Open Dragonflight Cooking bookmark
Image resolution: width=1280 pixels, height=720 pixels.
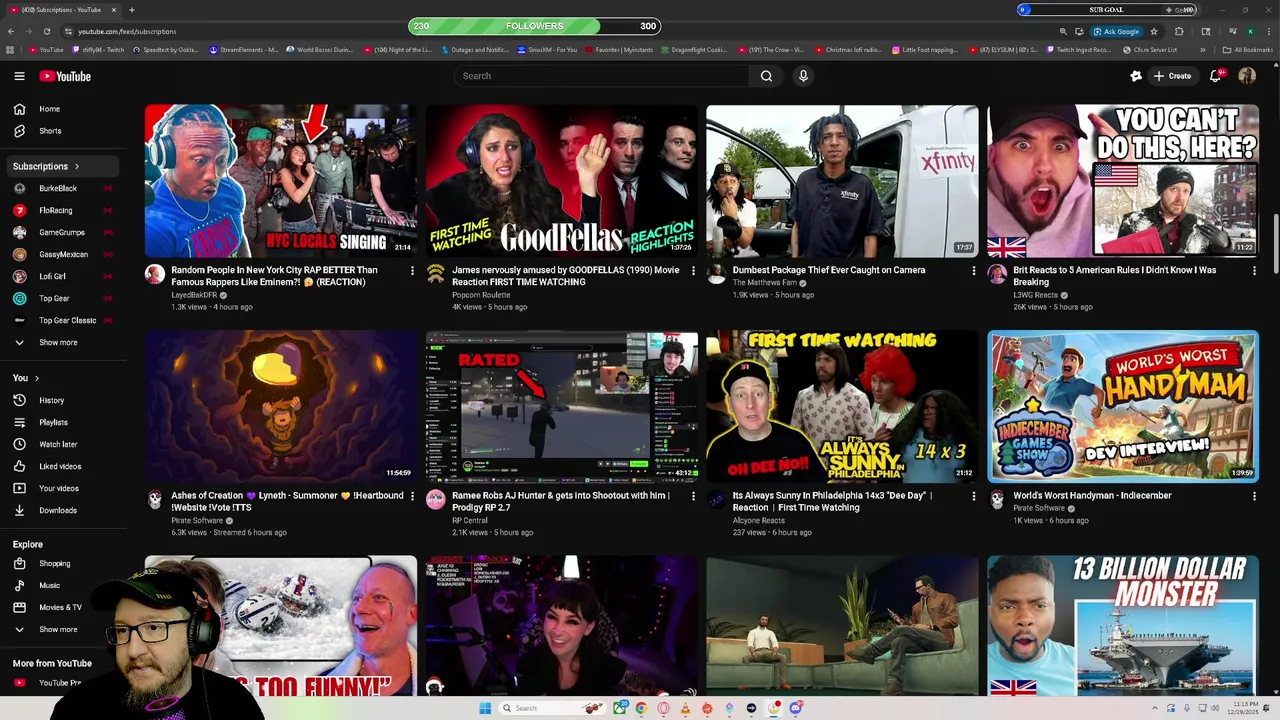(694, 49)
